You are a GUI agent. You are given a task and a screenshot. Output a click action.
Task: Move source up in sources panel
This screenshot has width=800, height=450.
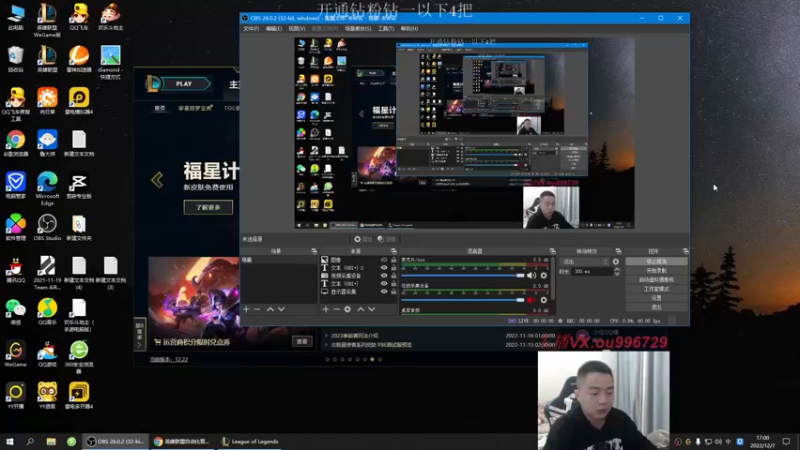361,309
